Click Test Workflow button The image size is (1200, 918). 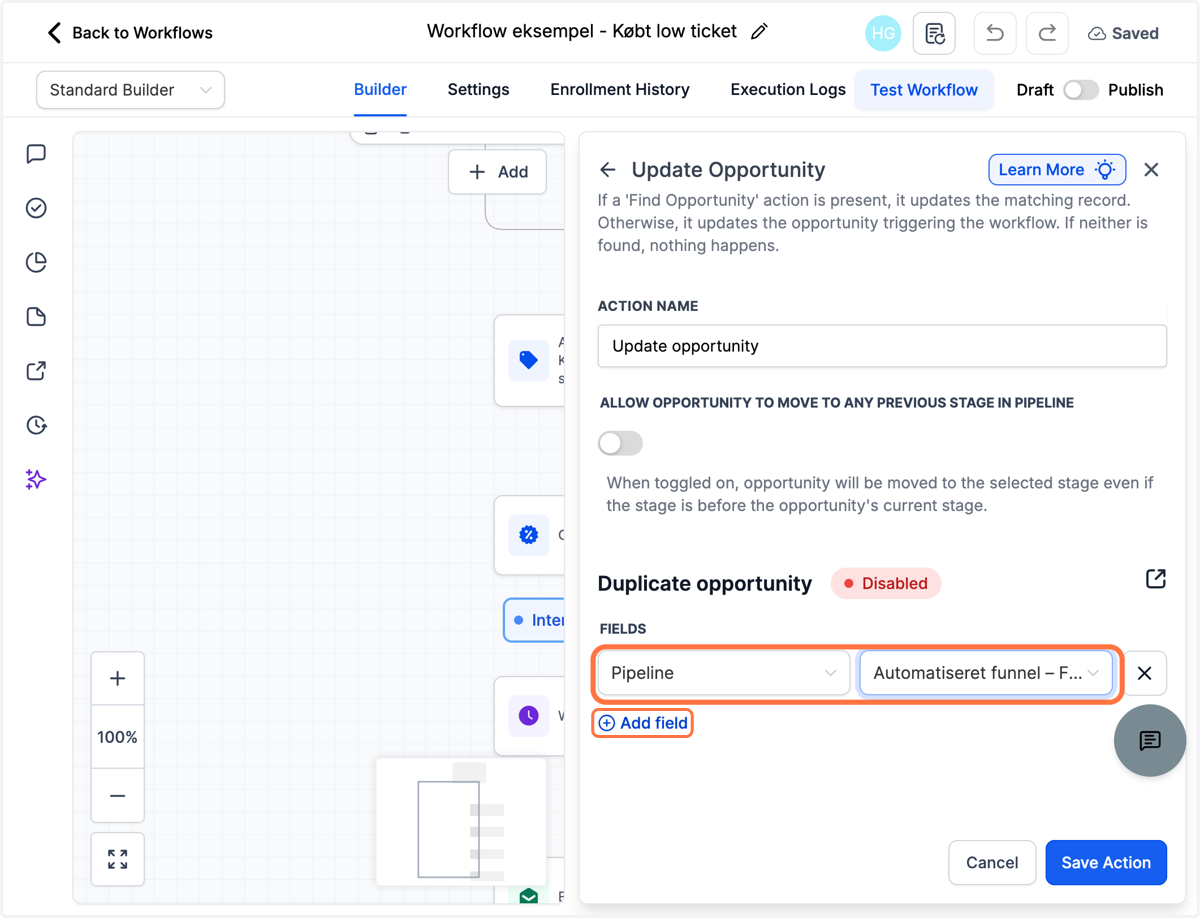pyautogui.click(x=924, y=90)
